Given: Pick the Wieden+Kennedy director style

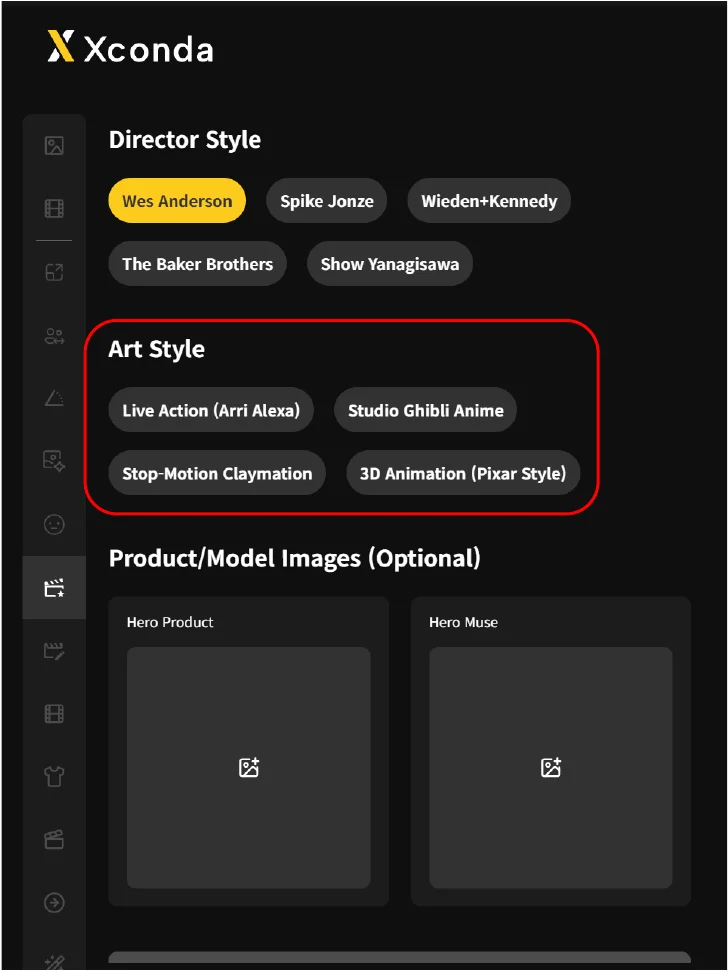Looking at the screenshot, I should [x=489, y=201].
